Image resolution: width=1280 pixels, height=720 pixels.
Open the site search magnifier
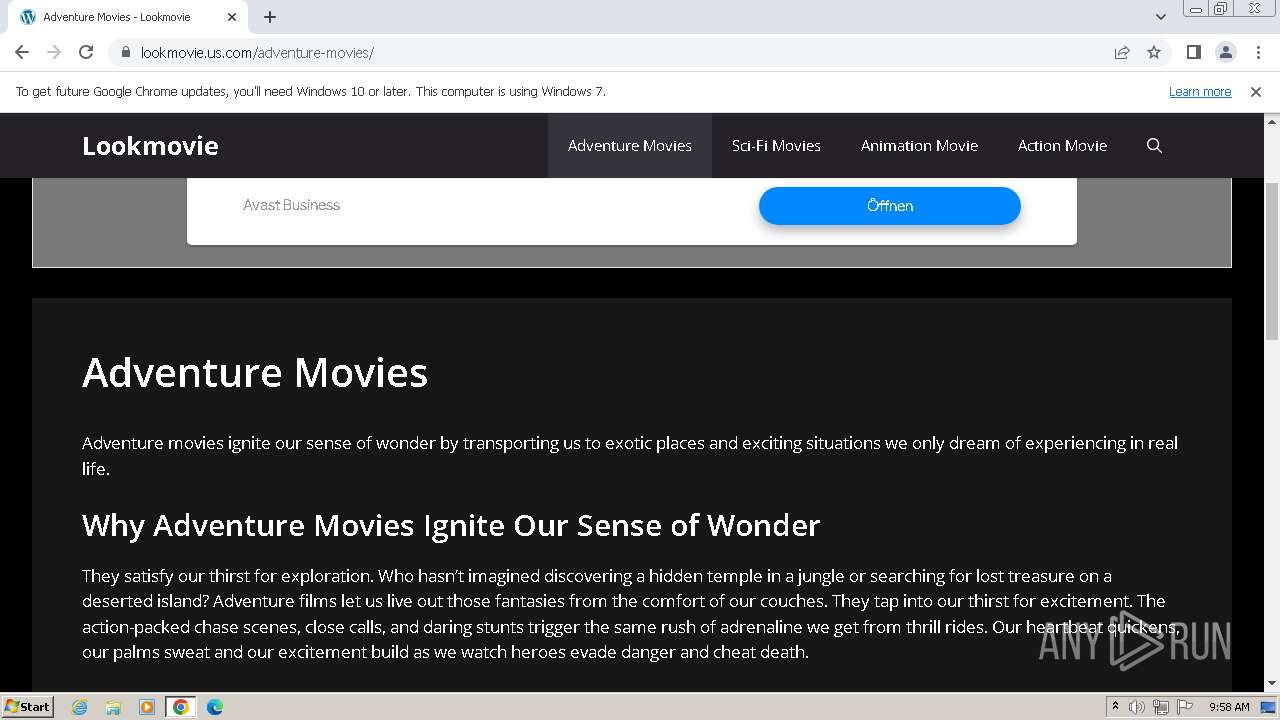tap(1154, 146)
